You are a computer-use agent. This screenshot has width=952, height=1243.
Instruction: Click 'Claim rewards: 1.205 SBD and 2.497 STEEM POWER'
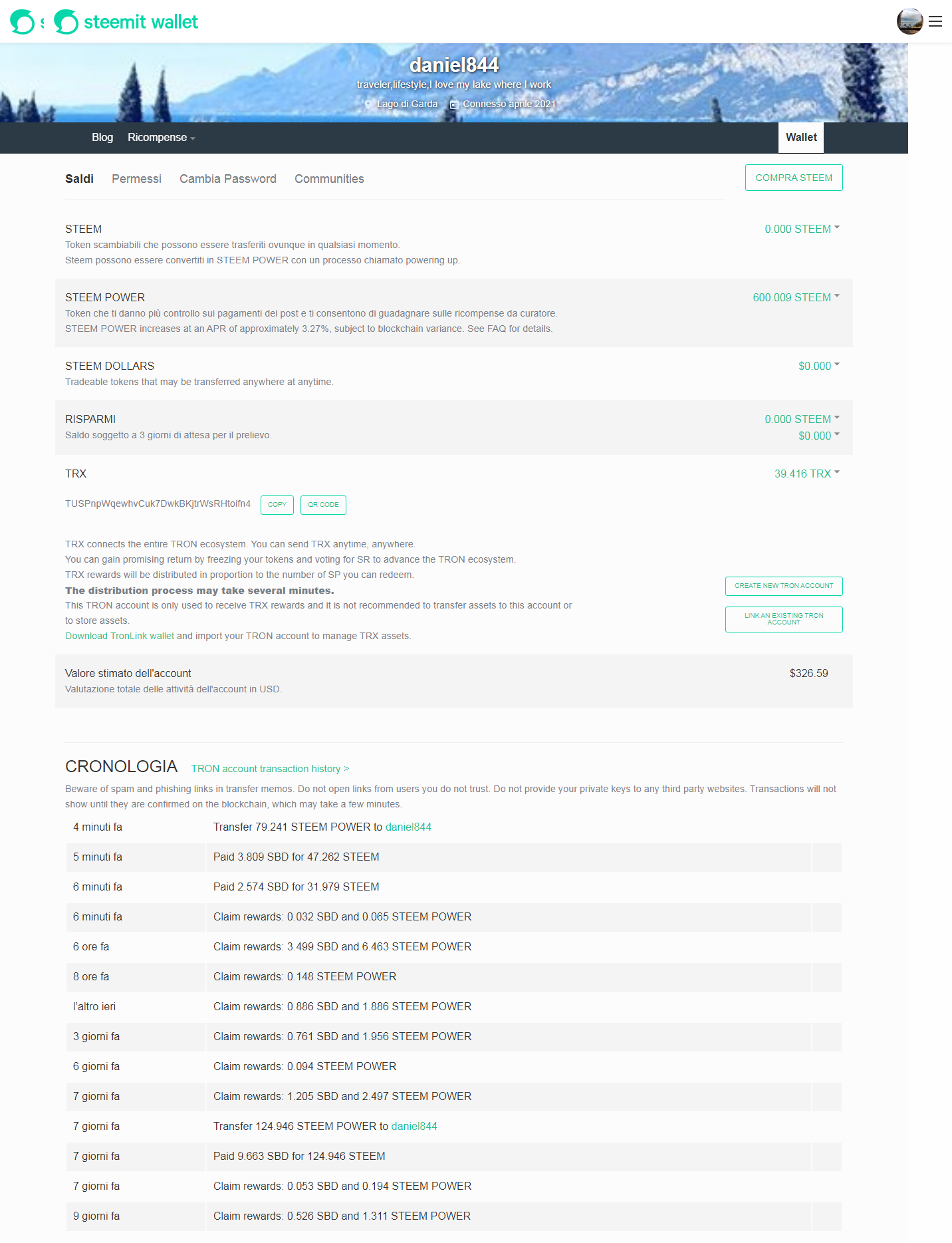click(x=342, y=1096)
